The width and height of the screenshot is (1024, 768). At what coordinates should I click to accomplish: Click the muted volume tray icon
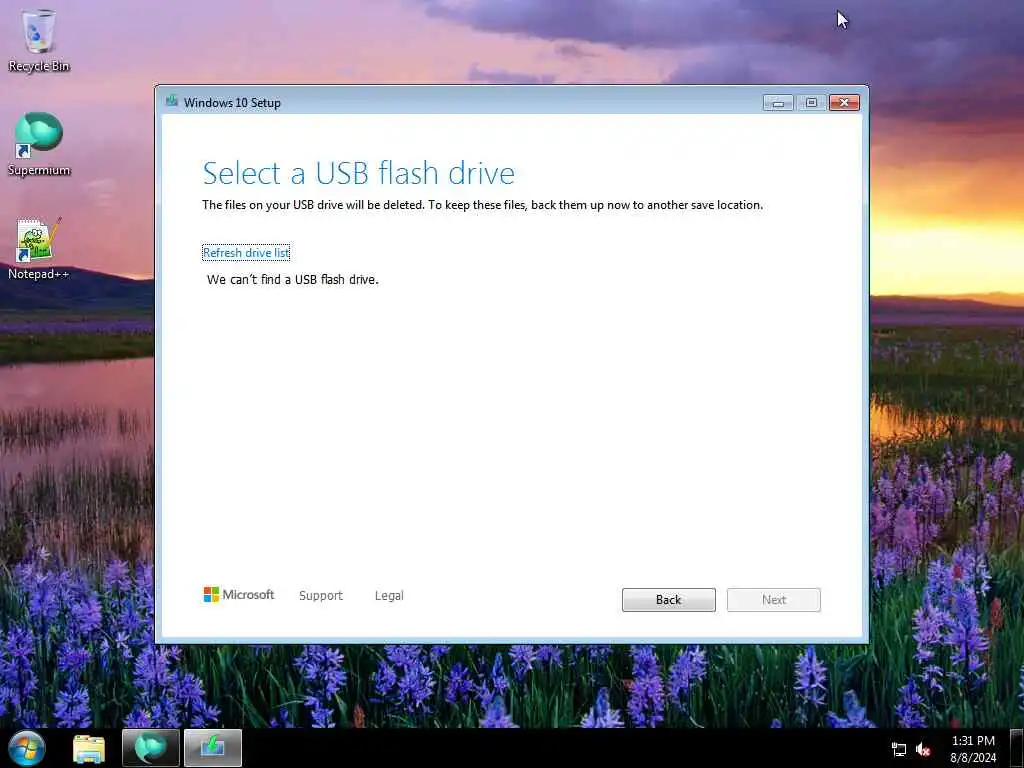click(923, 750)
